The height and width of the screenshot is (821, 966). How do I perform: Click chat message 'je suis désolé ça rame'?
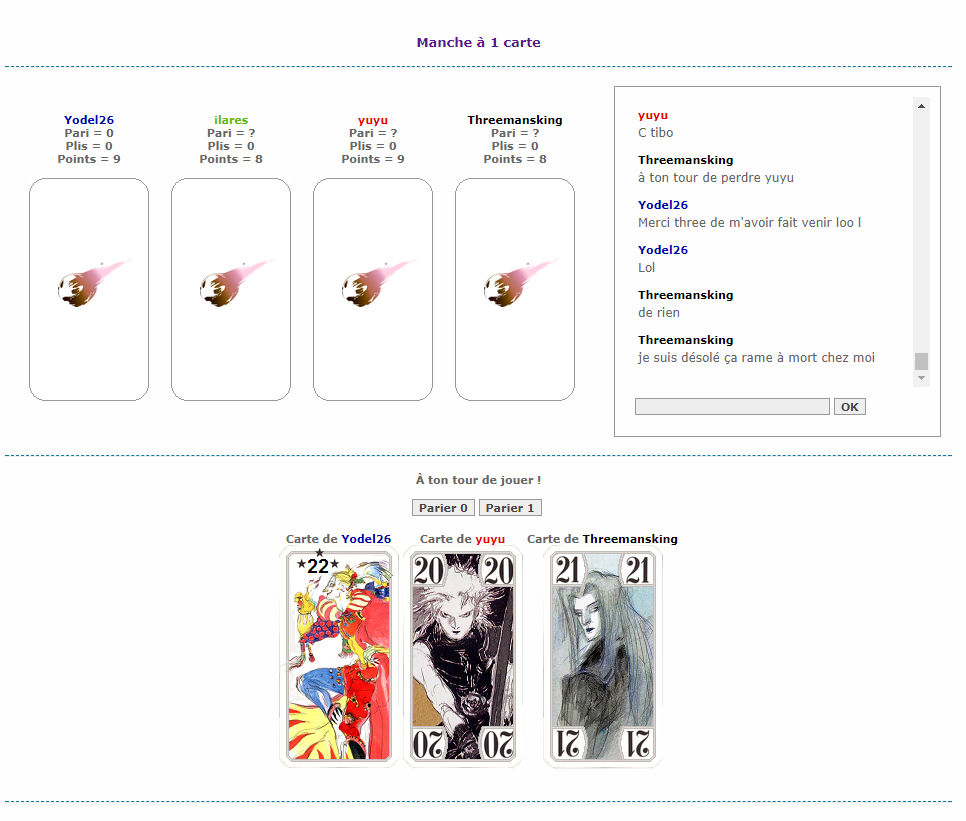coord(757,357)
